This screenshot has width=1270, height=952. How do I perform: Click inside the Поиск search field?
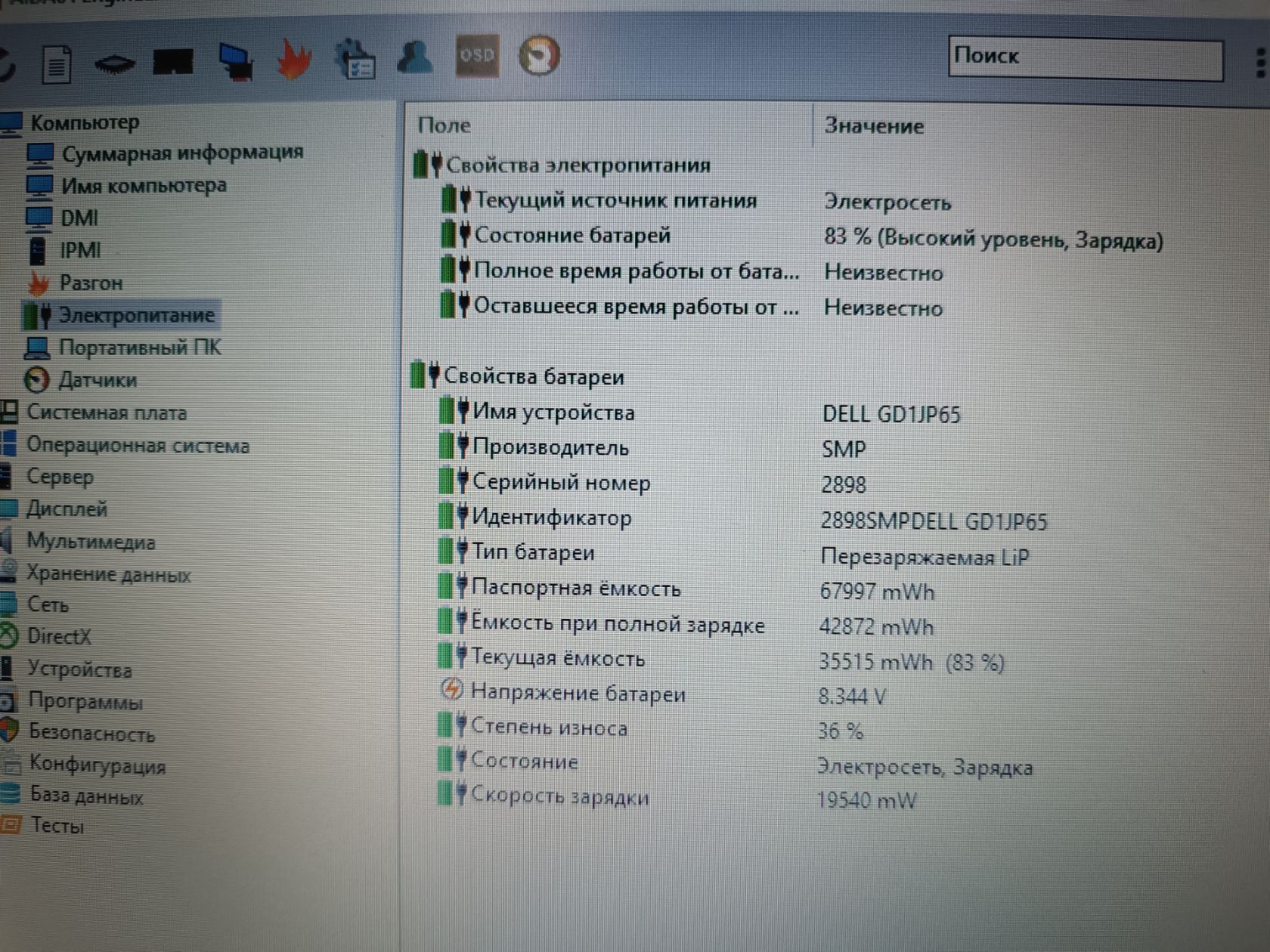pos(1086,57)
